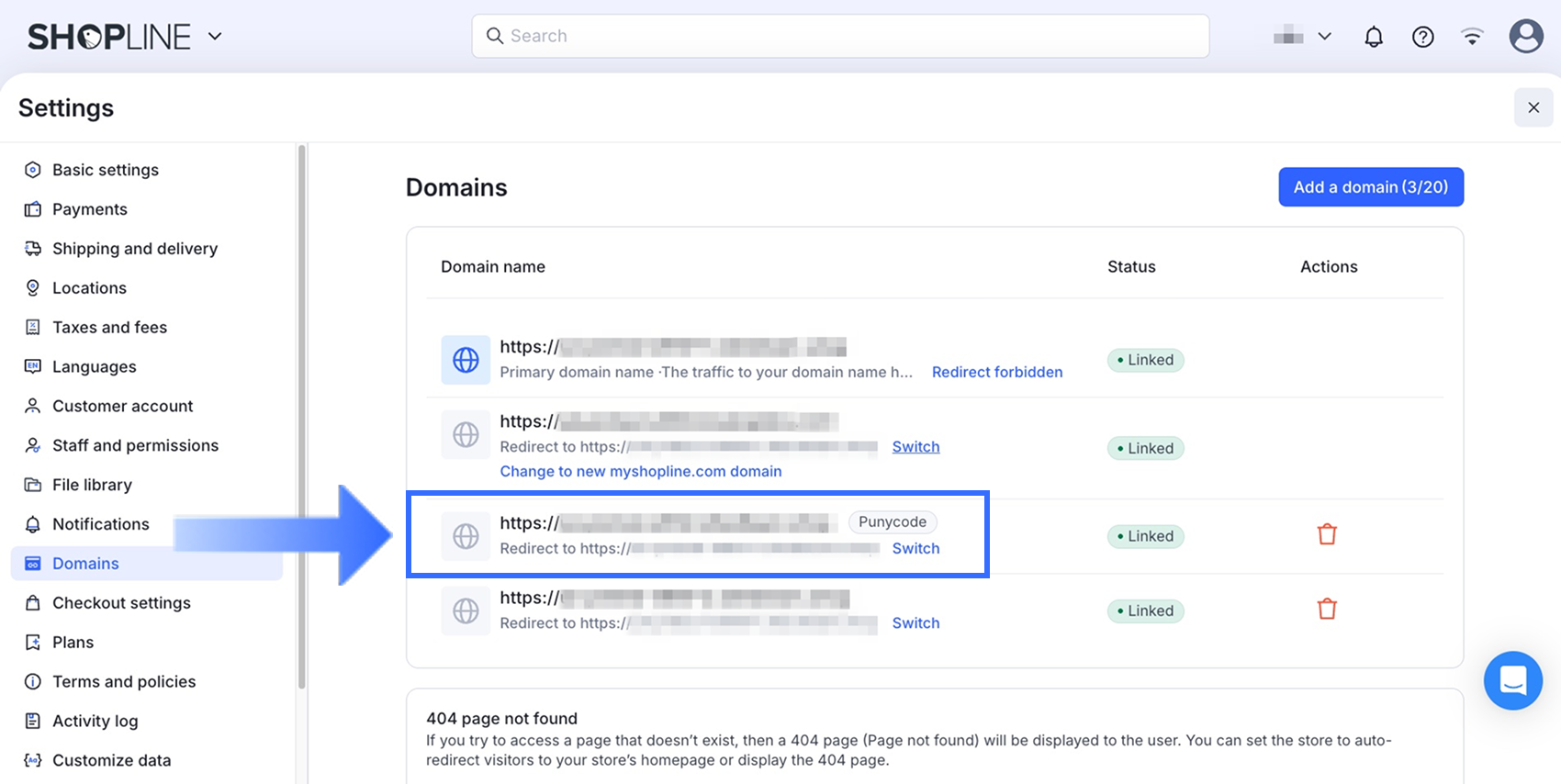
Task: Select Staff and permissions menu item
Action: 135,445
